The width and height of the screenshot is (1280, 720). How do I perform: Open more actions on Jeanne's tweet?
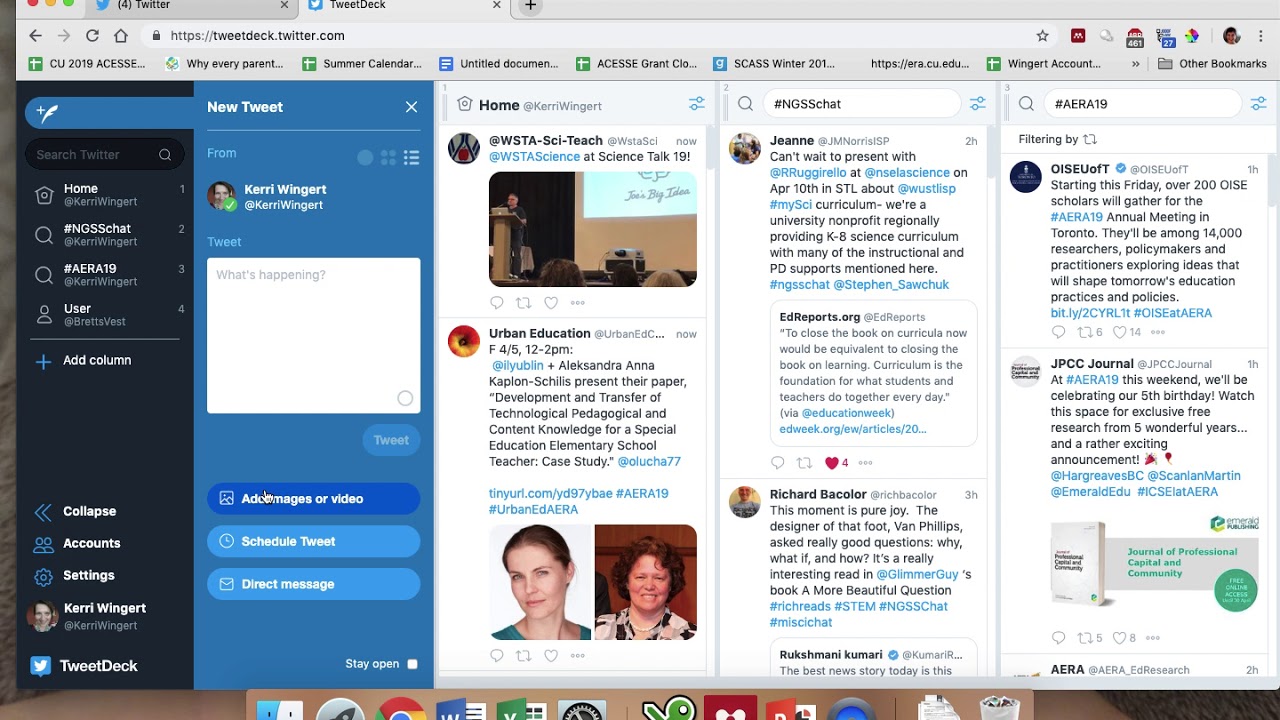(866, 463)
